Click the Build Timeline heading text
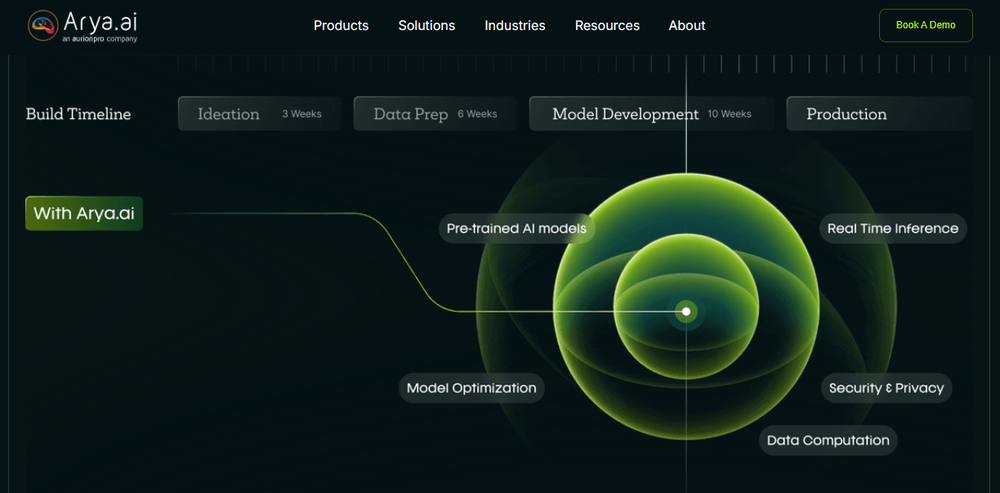Image resolution: width=1000 pixels, height=493 pixels. coord(78,114)
